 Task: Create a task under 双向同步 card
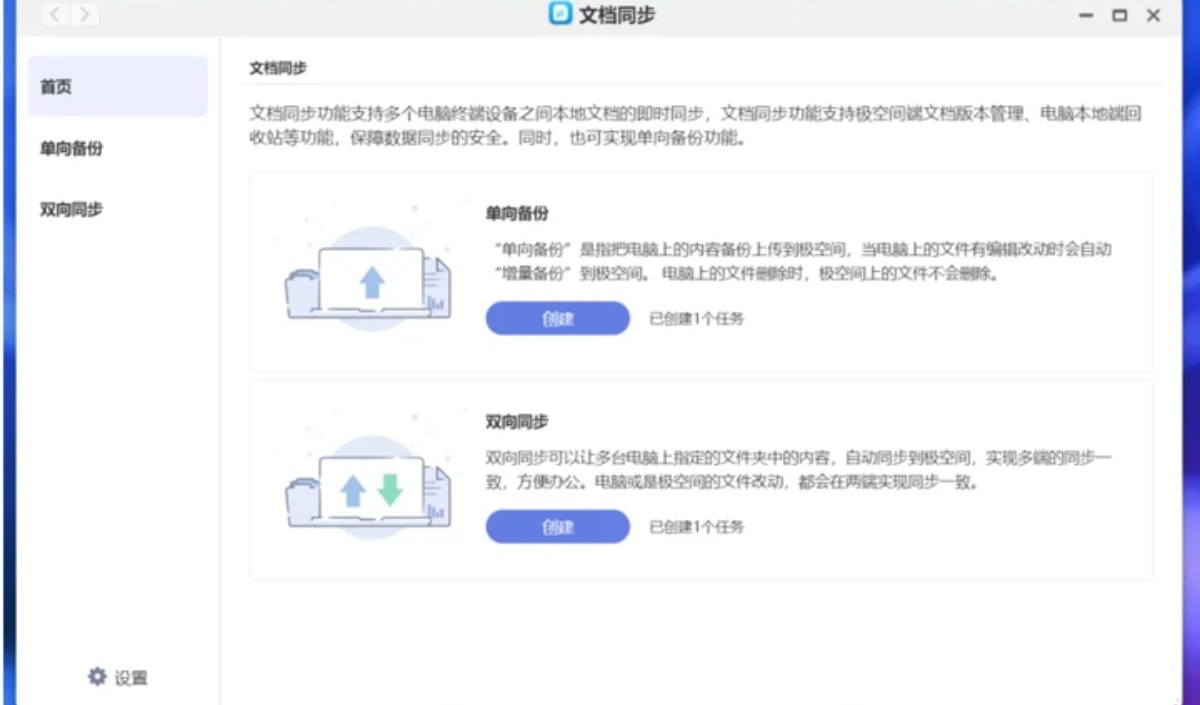pyautogui.click(x=558, y=526)
